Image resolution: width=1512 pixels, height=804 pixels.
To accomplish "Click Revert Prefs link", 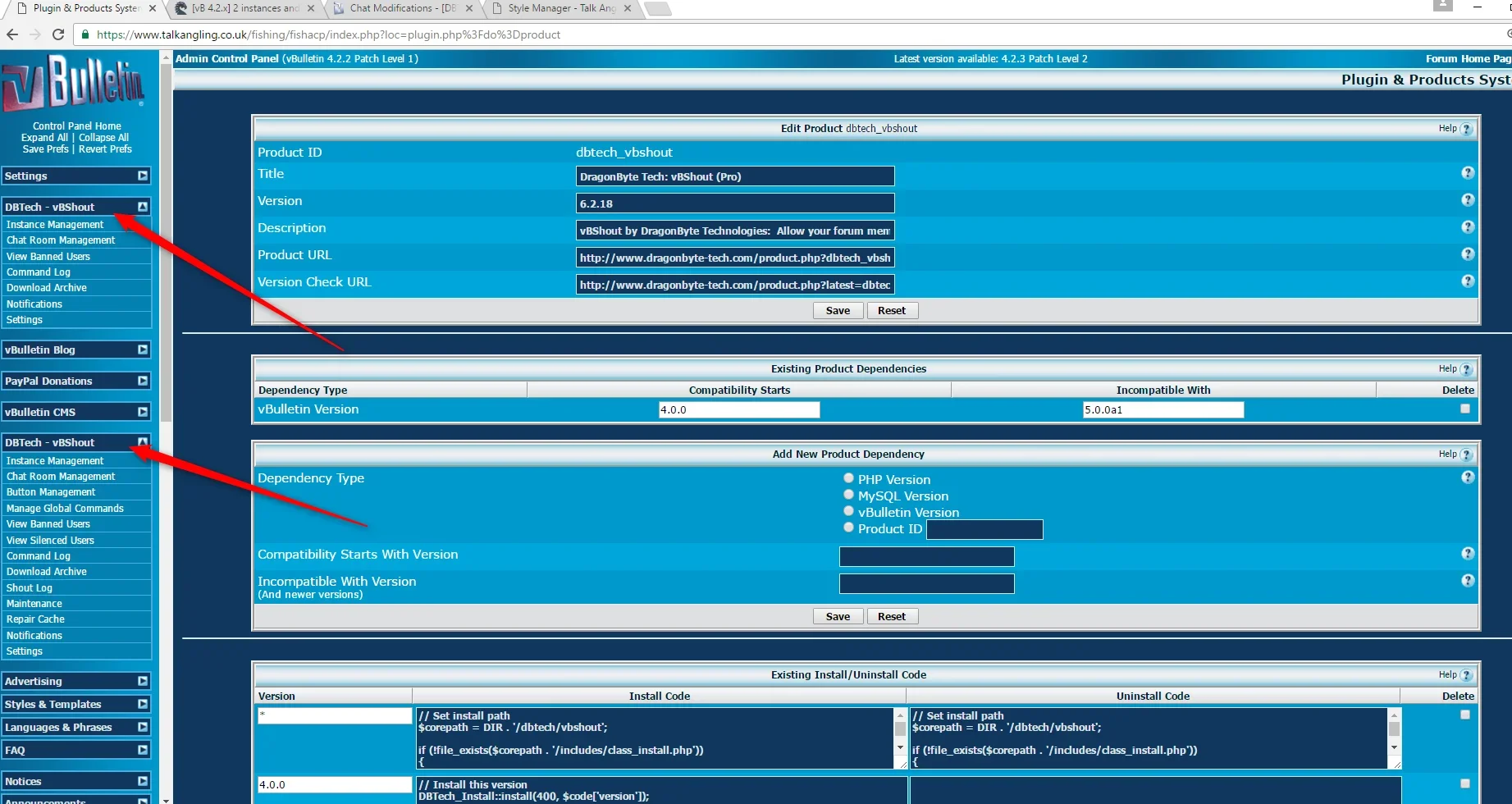I will pos(105,149).
